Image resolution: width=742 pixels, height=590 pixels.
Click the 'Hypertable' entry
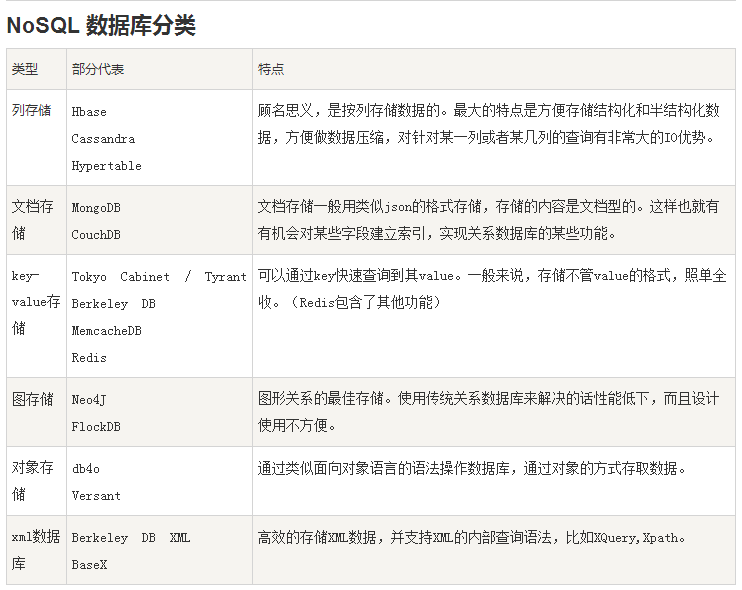pyautogui.click(x=106, y=166)
